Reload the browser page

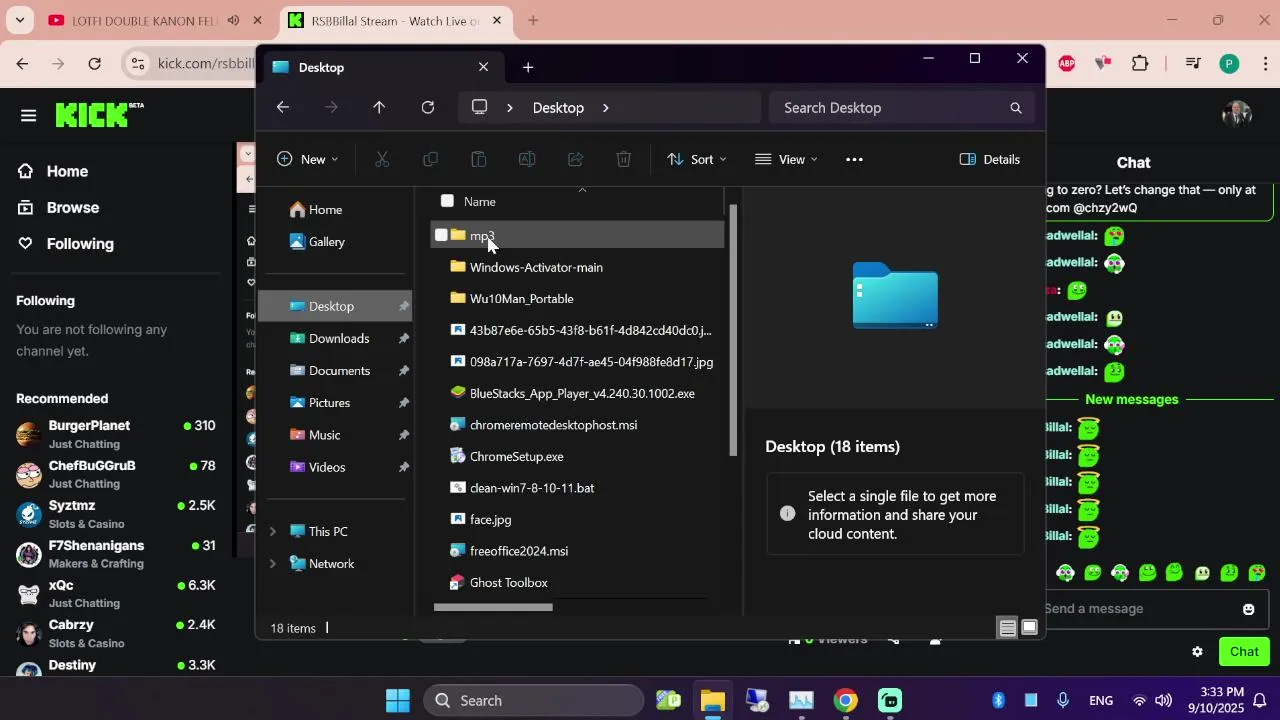click(94, 63)
